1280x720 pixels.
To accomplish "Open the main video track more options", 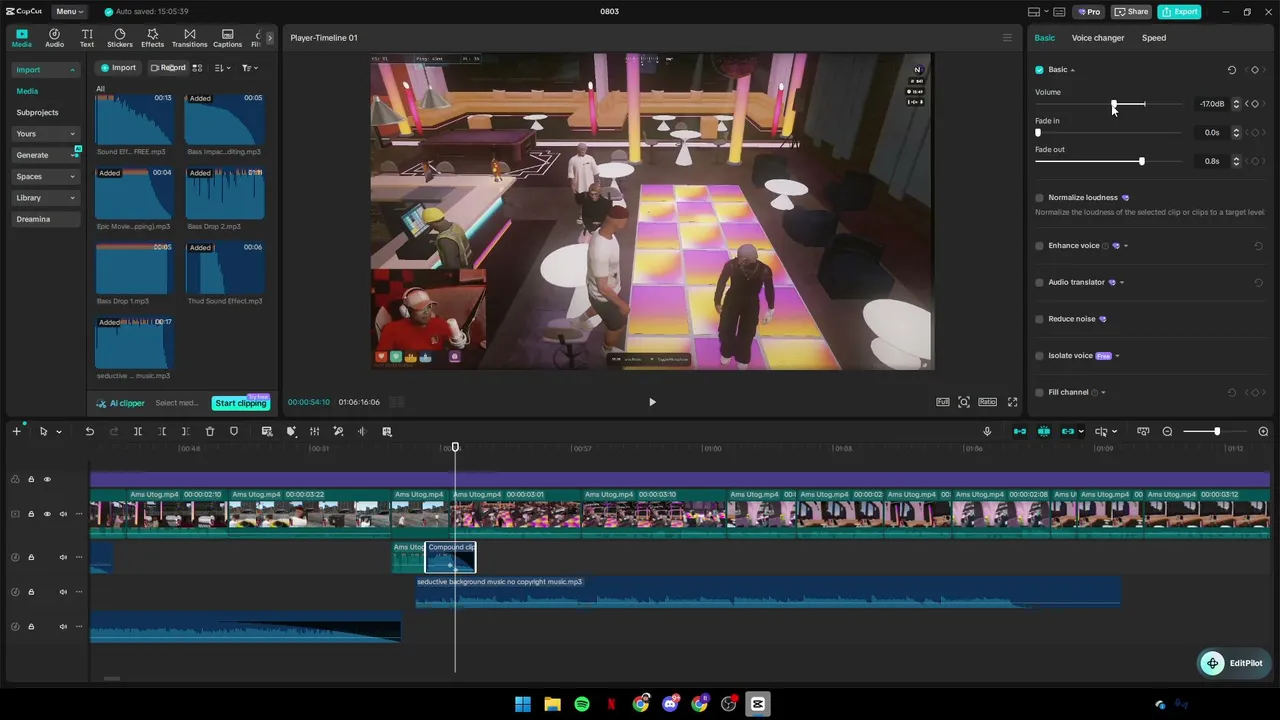I will click(x=79, y=515).
